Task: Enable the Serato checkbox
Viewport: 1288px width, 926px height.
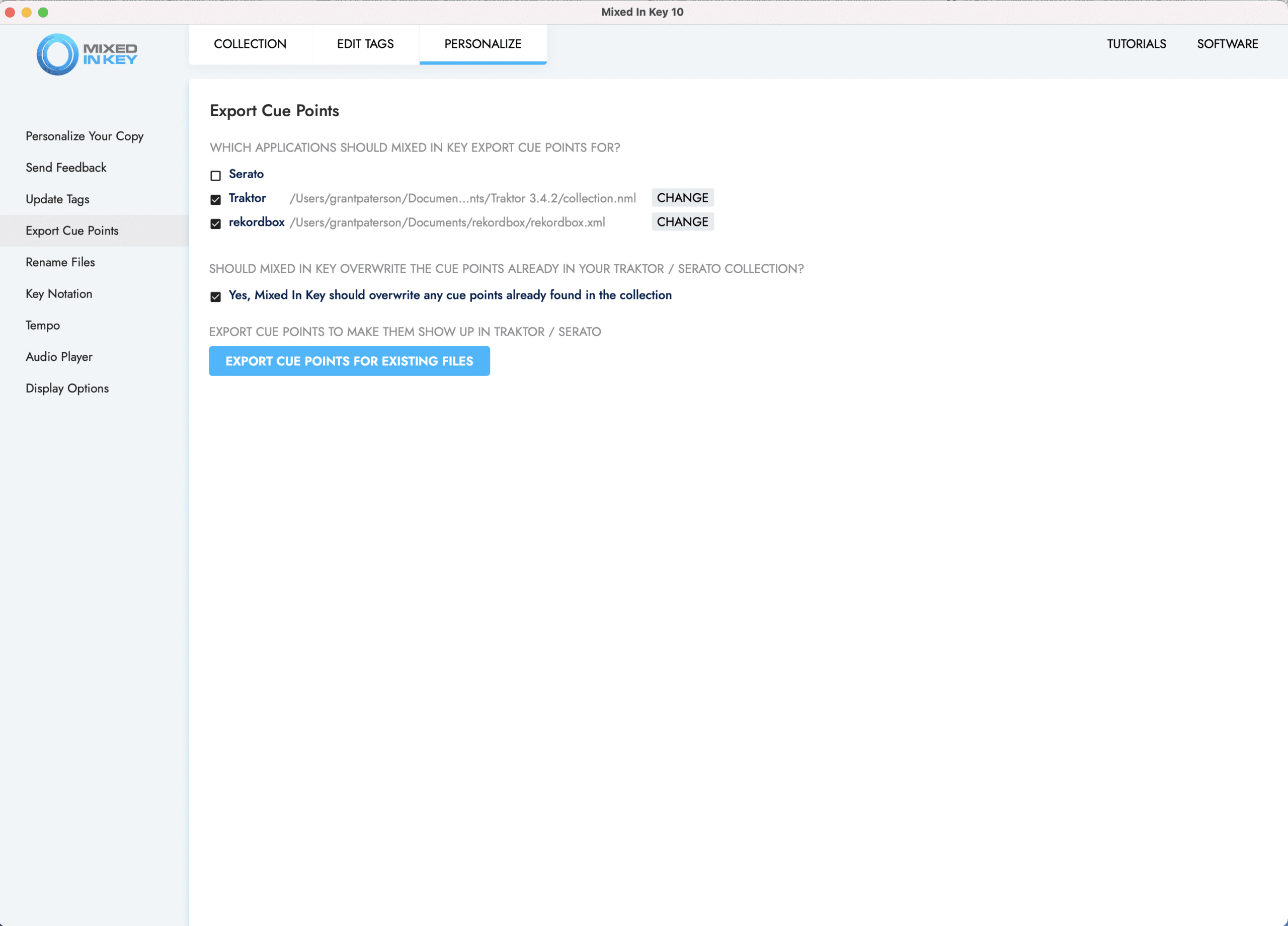Action: click(216, 176)
